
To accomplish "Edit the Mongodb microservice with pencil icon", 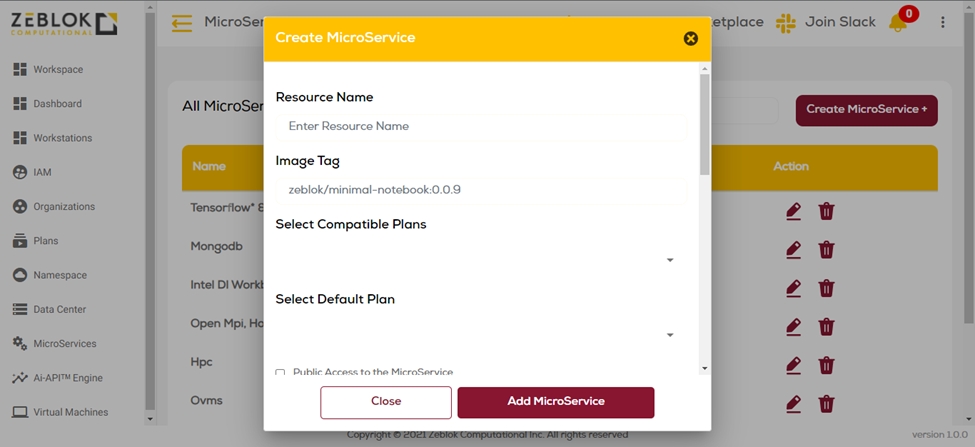I will coord(793,249).
